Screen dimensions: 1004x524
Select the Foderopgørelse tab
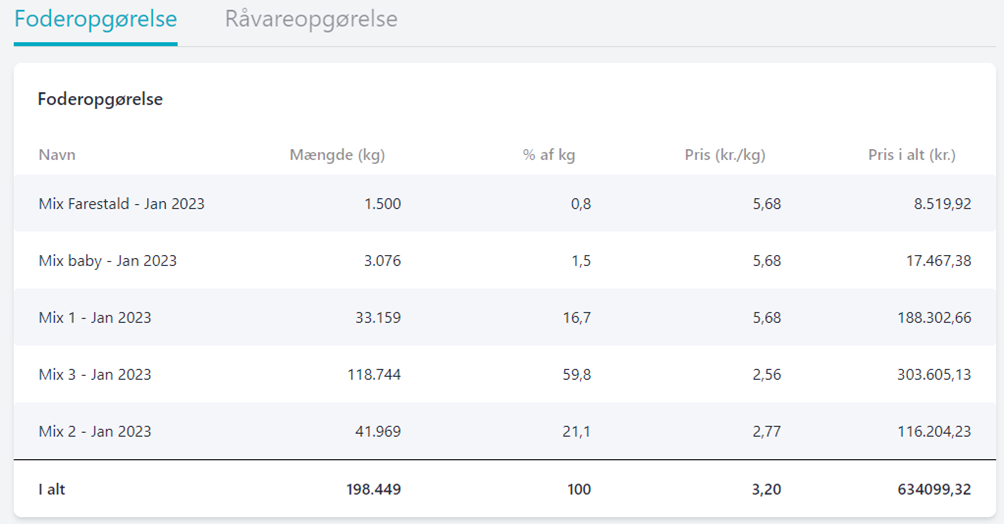tap(96, 19)
